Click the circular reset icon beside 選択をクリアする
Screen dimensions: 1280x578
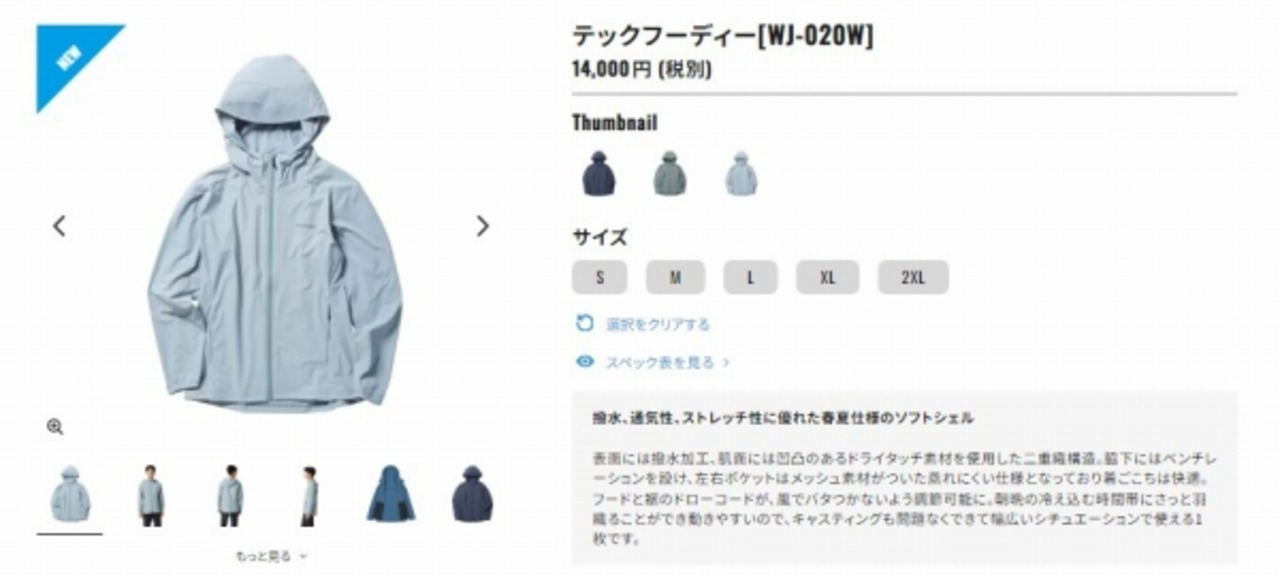(585, 323)
